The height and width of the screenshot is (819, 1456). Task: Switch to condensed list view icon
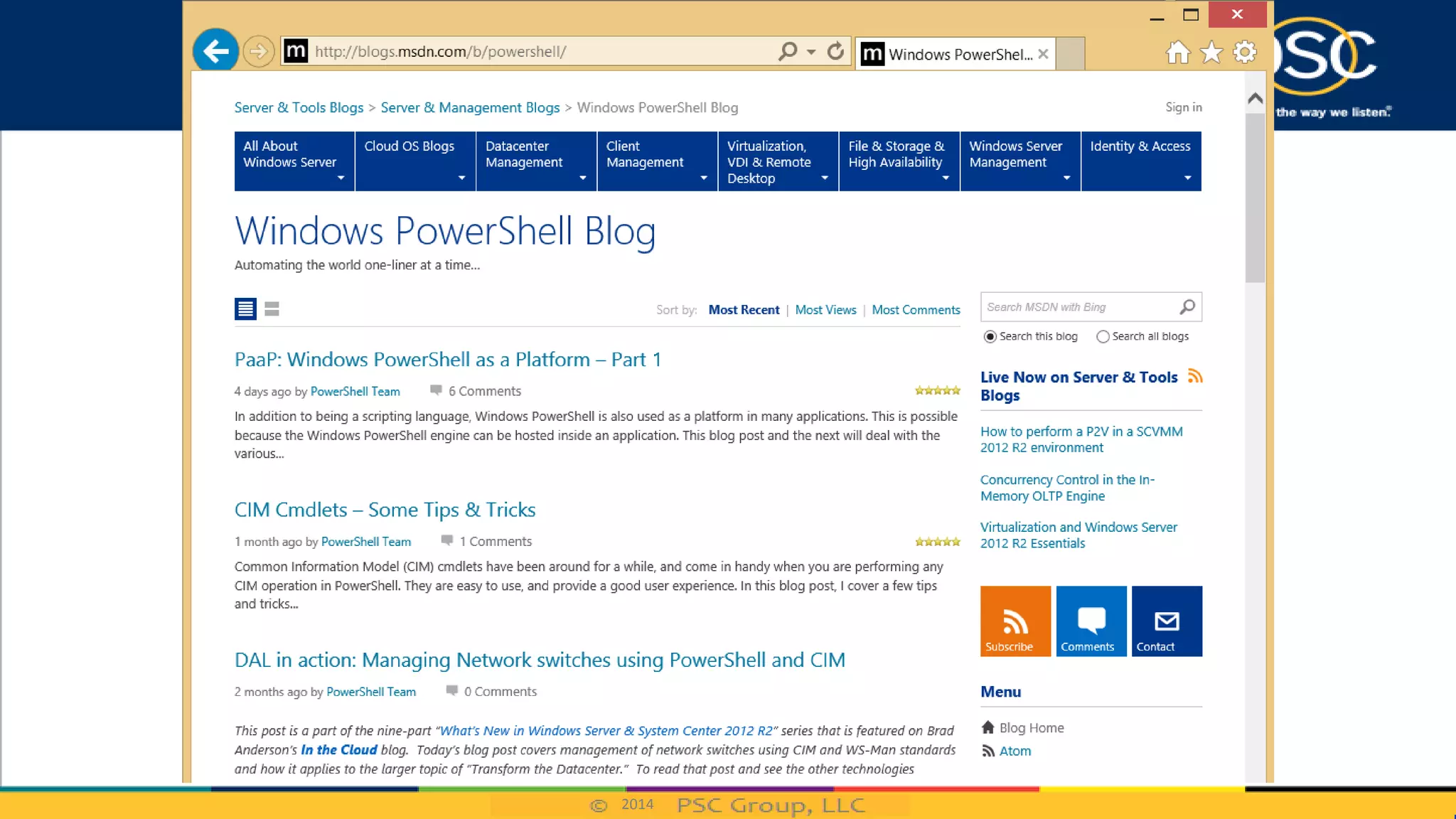click(x=272, y=309)
